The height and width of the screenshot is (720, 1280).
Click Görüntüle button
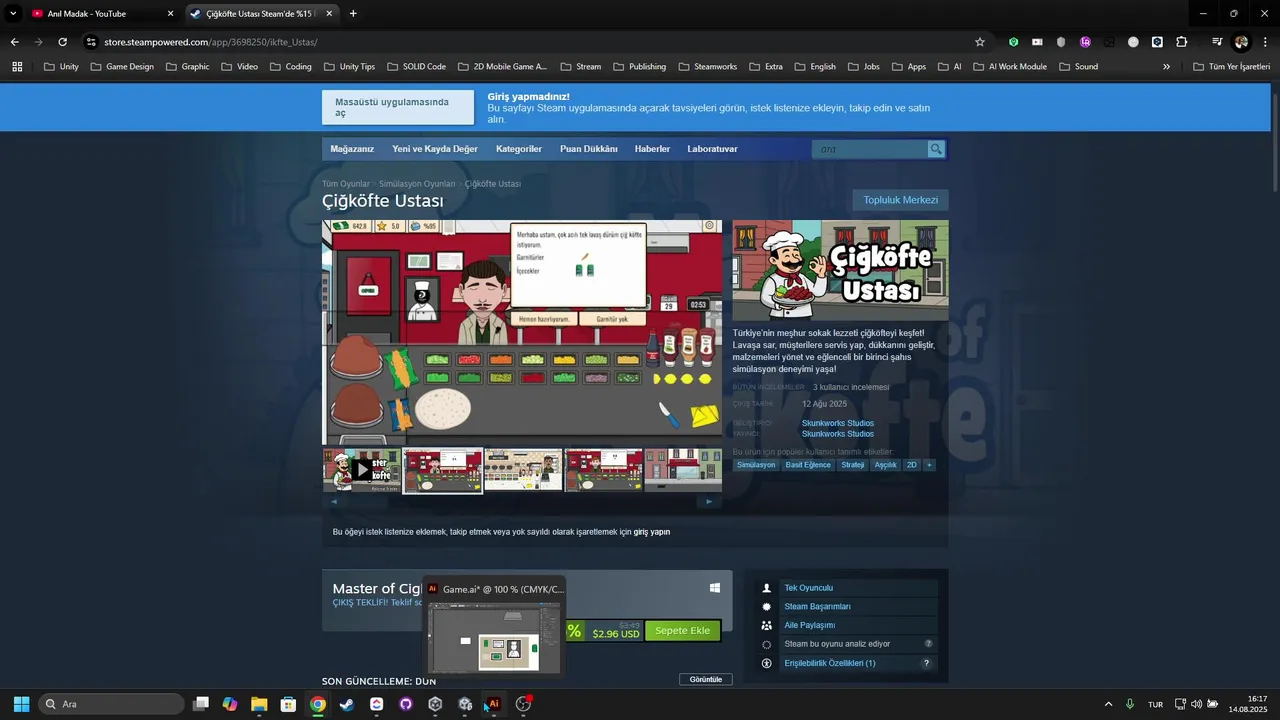point(706,679)
